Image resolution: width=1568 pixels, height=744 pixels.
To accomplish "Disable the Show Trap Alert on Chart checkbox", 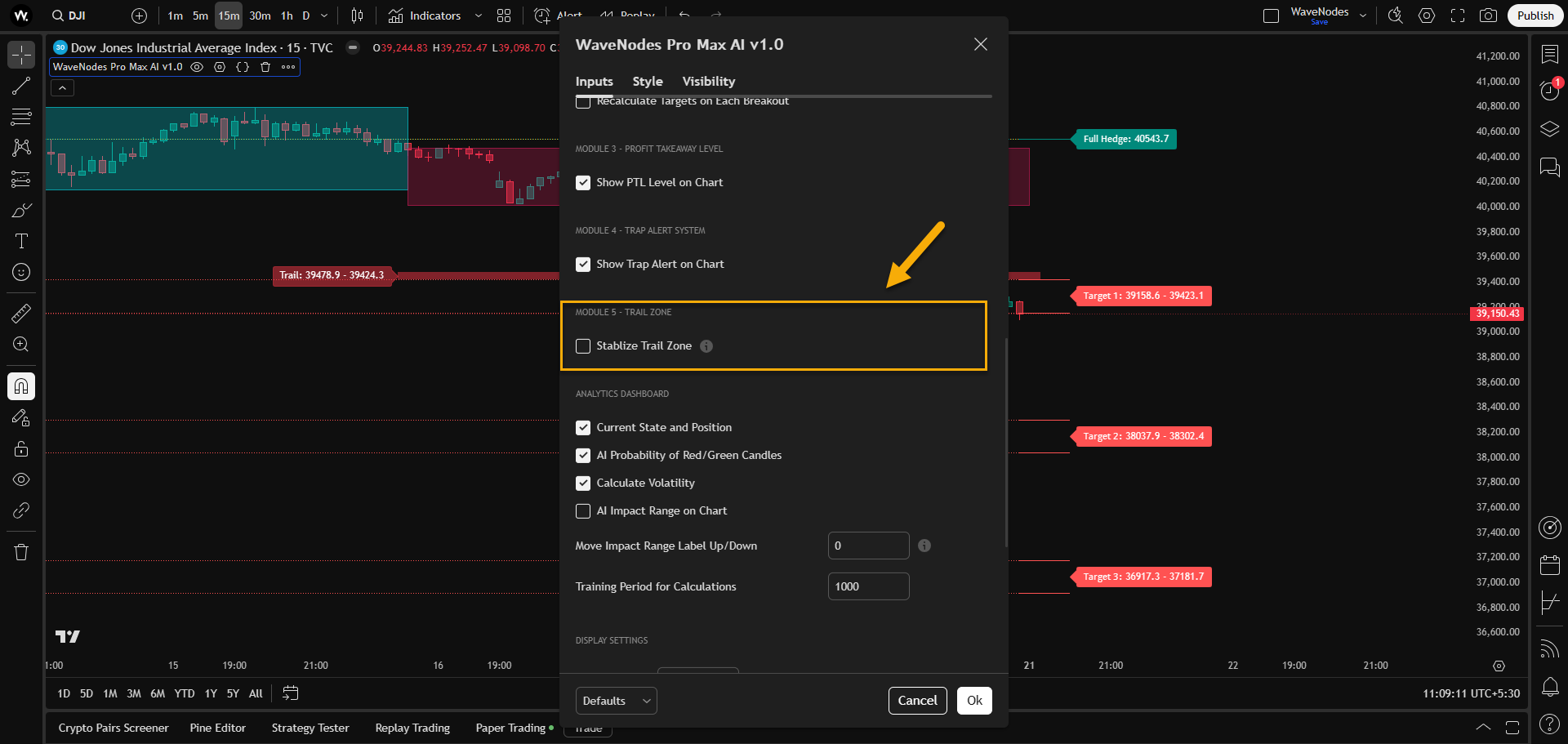I will click(583, 264).
